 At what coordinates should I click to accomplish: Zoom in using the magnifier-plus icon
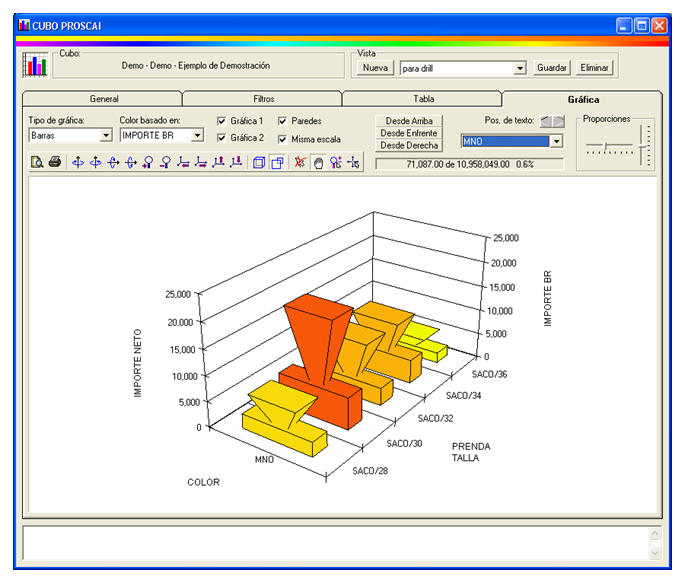click(148, 162)
